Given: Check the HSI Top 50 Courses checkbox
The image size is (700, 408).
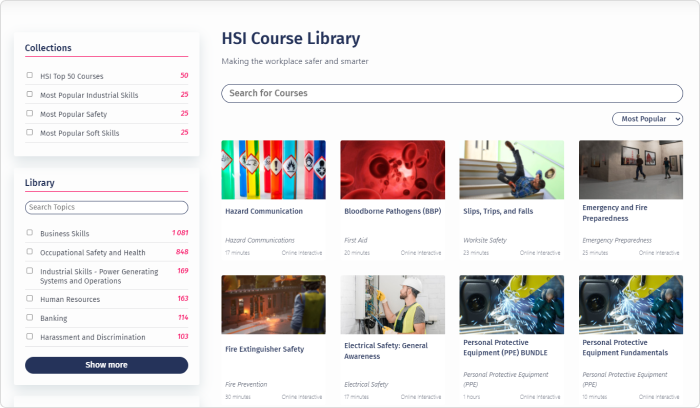Looking at the screenshot, I should tap(29, 75).
